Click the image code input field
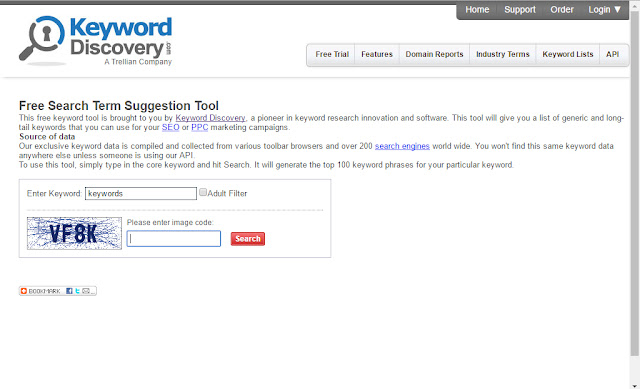The height and width of the screenshot is (389, 640). click(173, 239)
